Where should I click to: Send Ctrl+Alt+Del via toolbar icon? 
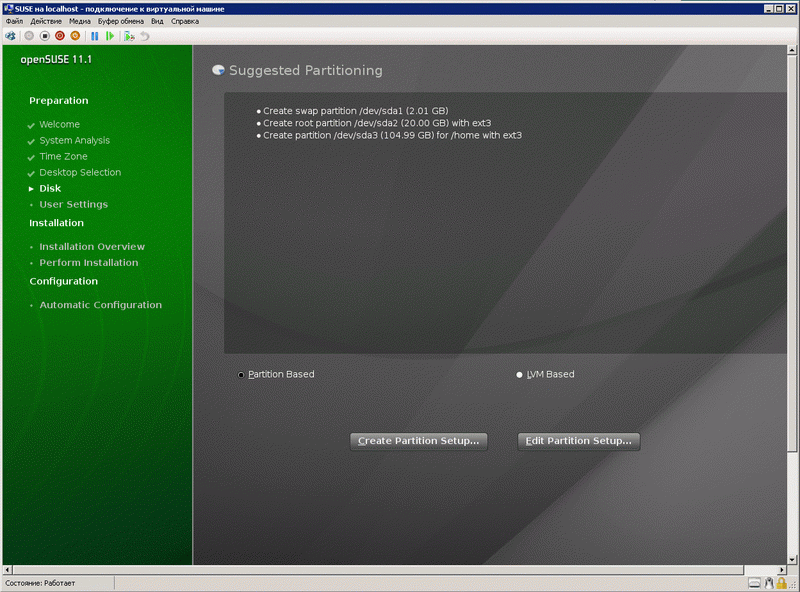point(10,36)
